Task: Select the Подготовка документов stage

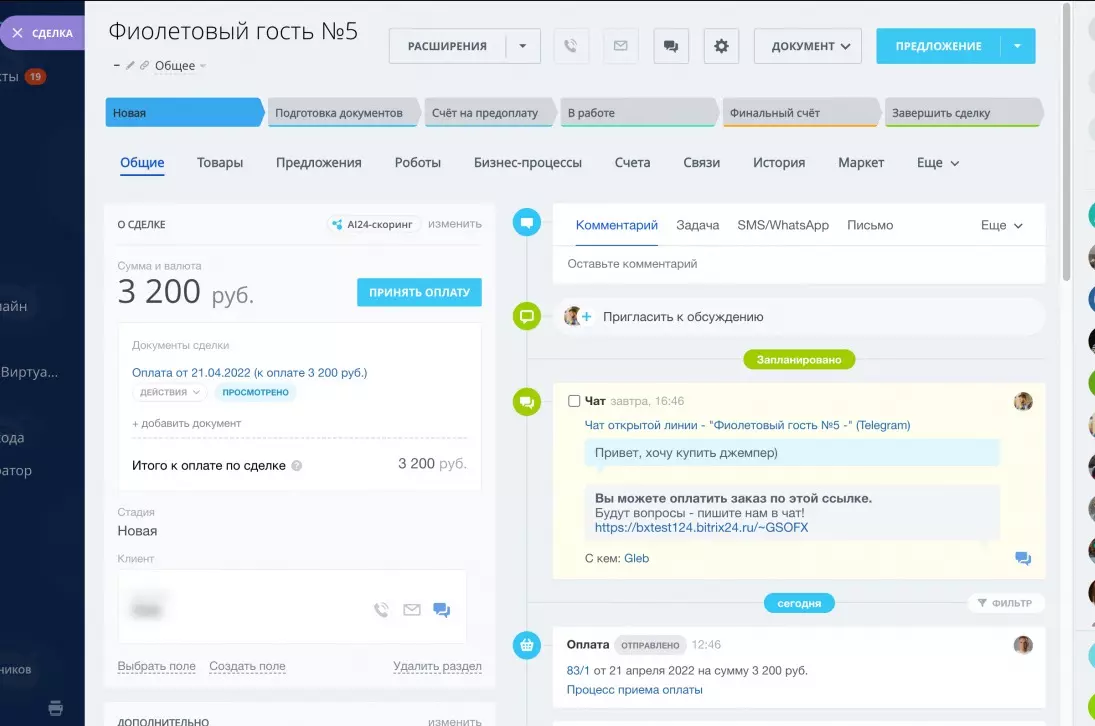Action: click(338, 113)
